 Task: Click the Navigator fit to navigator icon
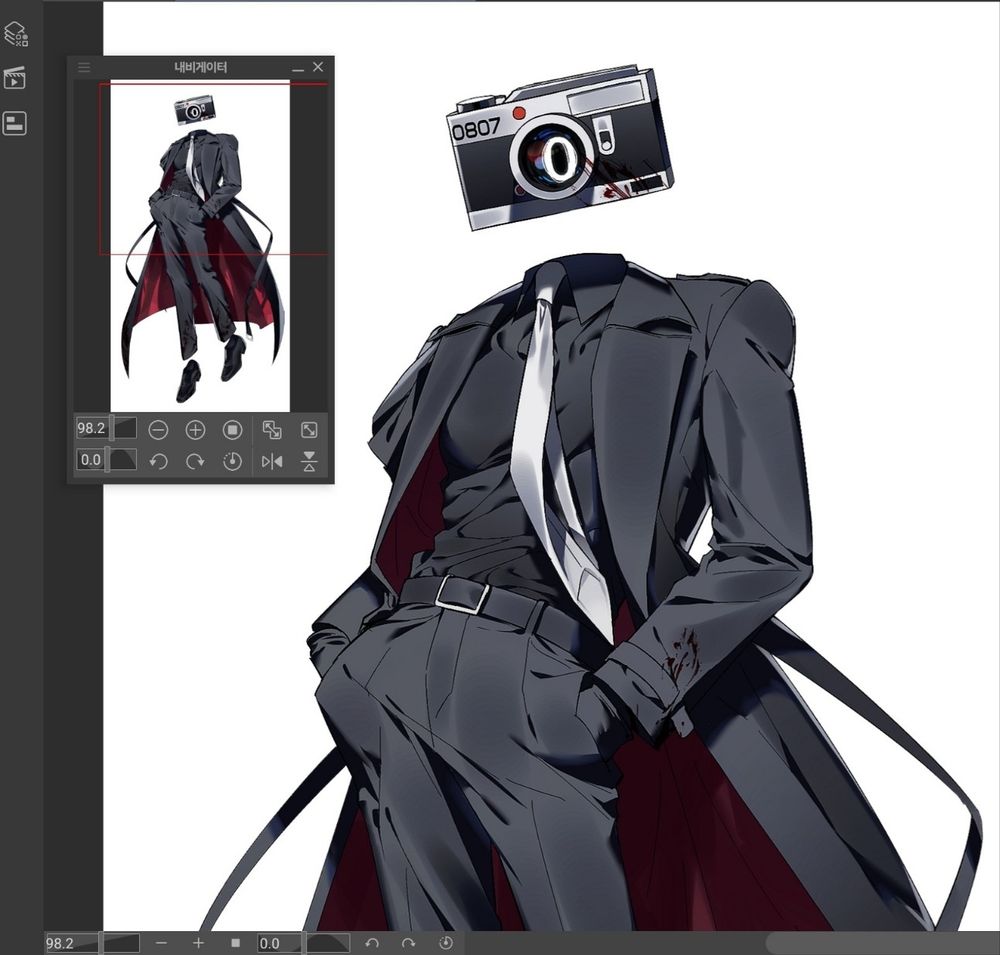309,430
